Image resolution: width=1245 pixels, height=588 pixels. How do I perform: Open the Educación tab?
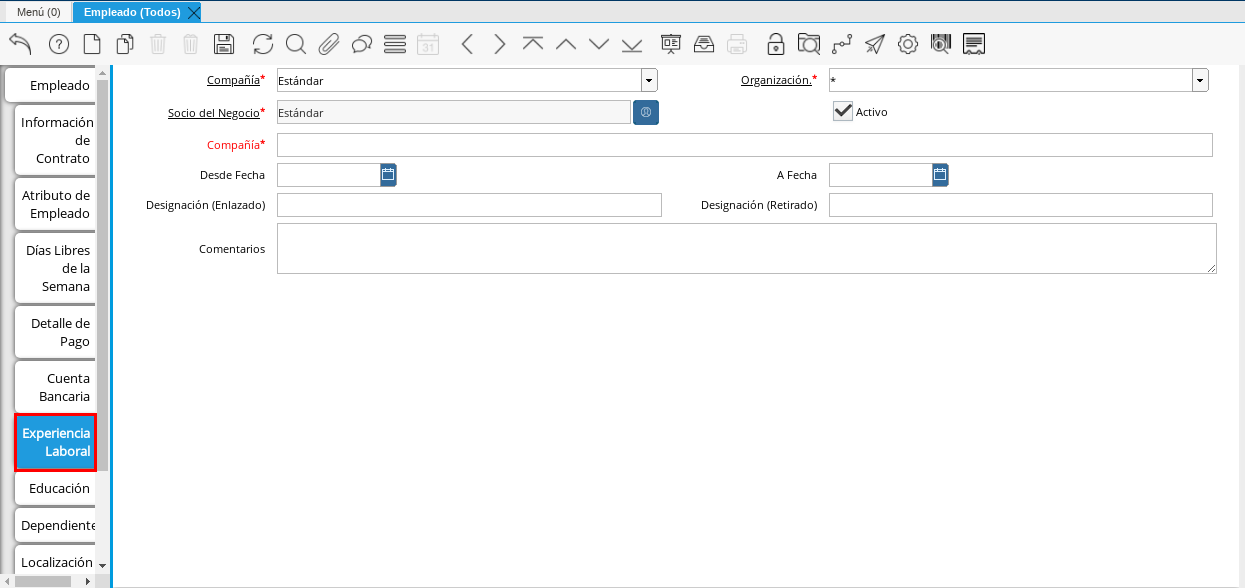tap(55, 488)
